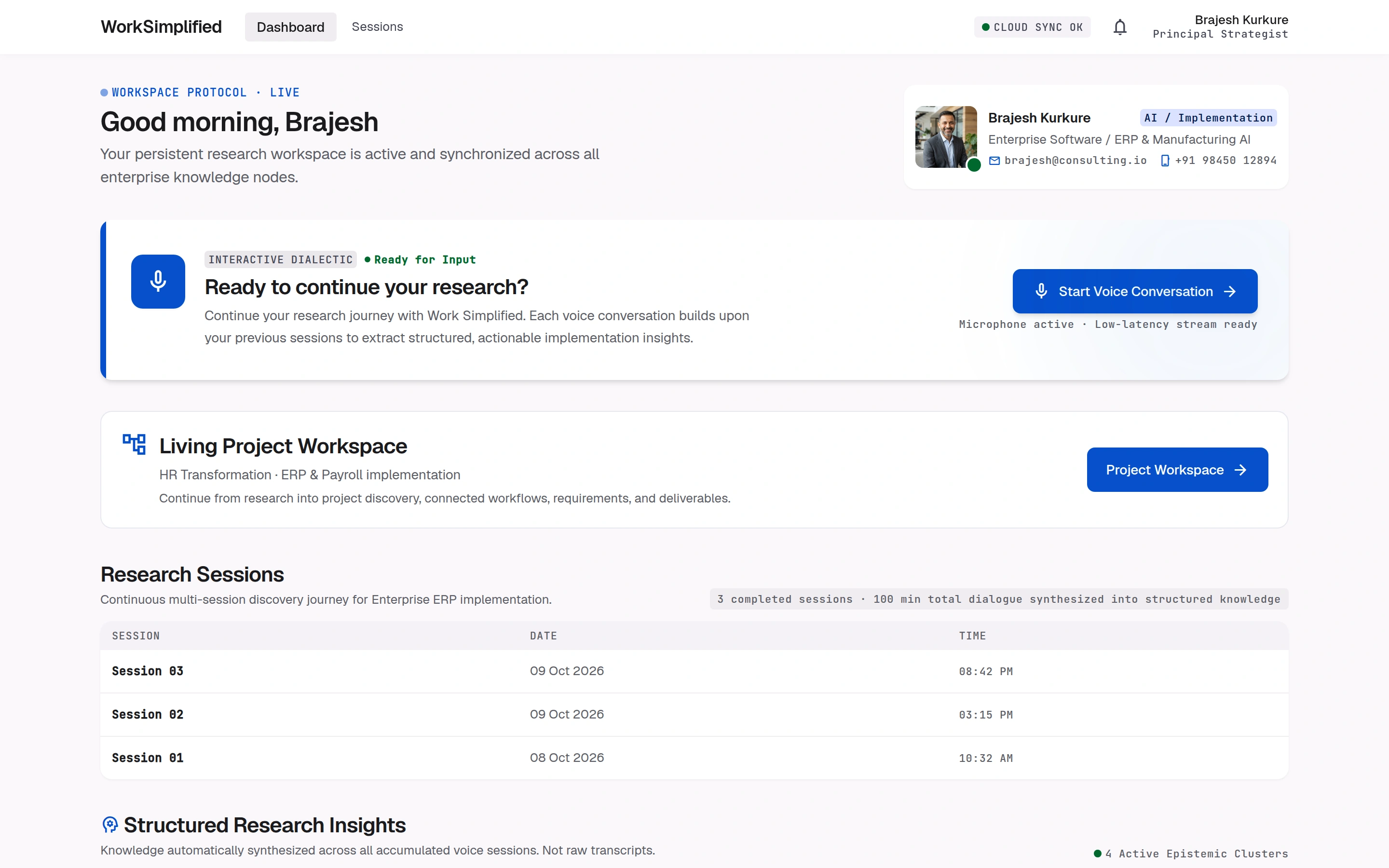Open the Project Workspace button
The height and width of the screenshot is (868, 1389).
1177,470
